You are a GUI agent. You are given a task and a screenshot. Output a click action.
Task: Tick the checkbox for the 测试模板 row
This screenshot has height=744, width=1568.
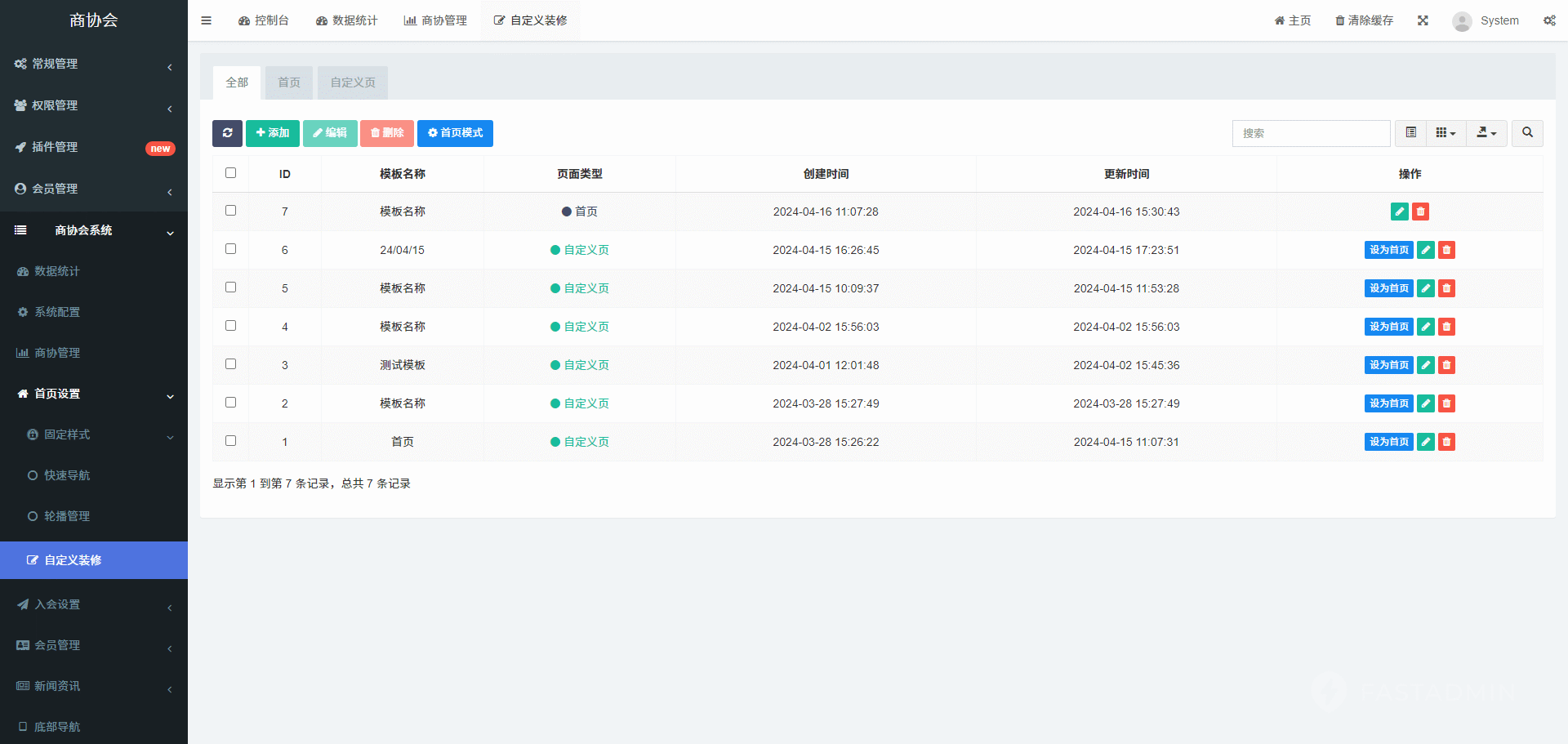[x=231, y=364]
